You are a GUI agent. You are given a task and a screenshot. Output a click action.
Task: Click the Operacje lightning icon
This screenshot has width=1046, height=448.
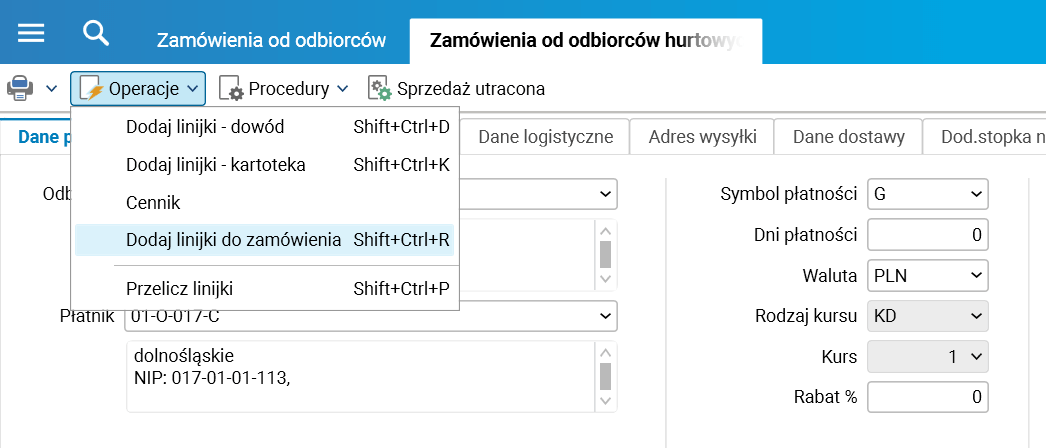tap(91, 89)
